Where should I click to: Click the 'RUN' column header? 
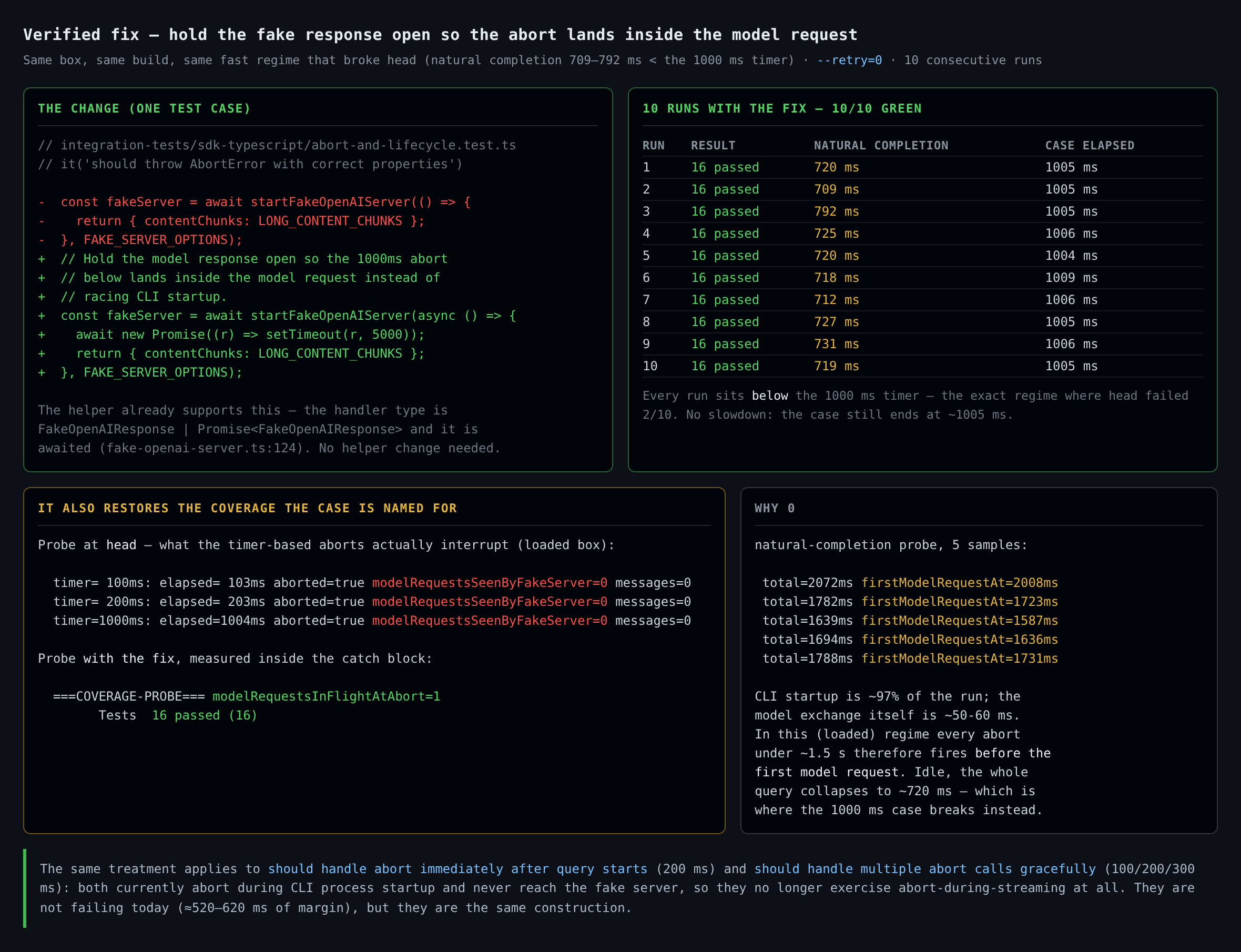coord(653,146)
